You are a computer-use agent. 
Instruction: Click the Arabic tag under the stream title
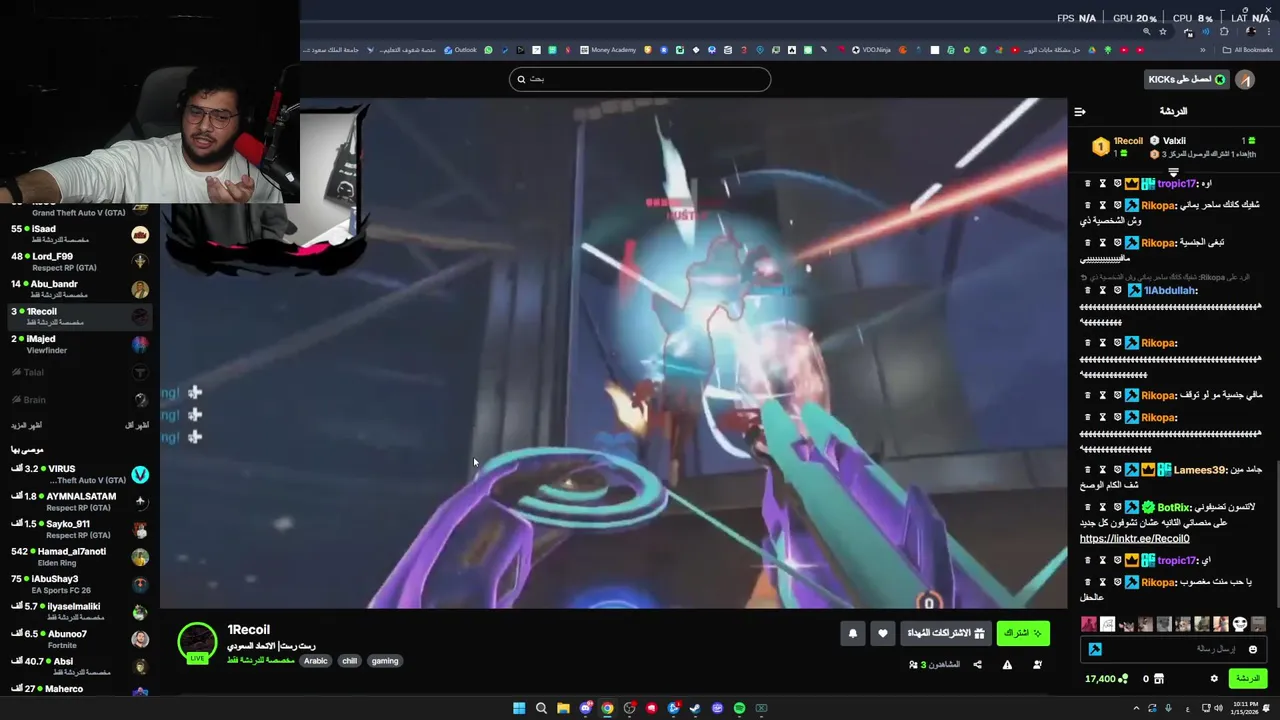316,661
